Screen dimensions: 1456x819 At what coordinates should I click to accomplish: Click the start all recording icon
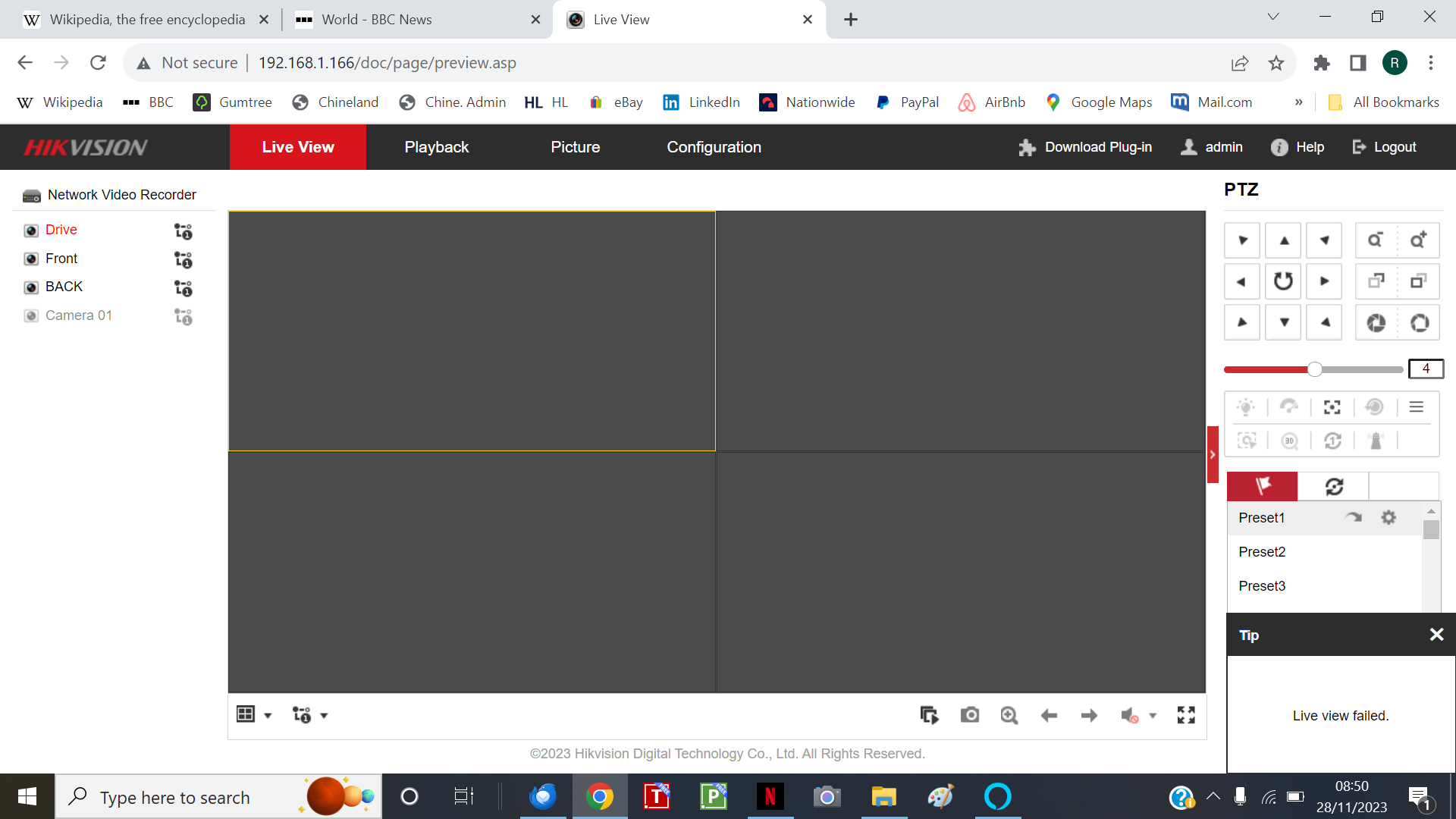[929, 715]
